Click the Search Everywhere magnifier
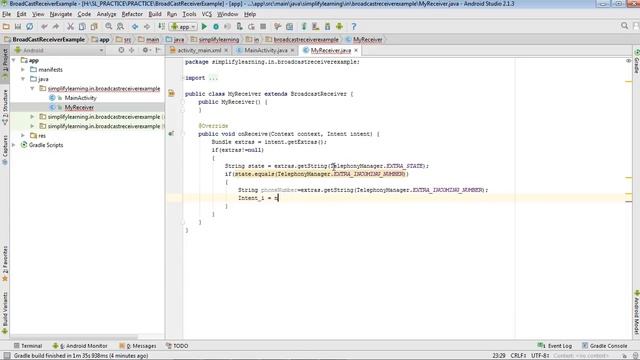 [x=624, y=26]
